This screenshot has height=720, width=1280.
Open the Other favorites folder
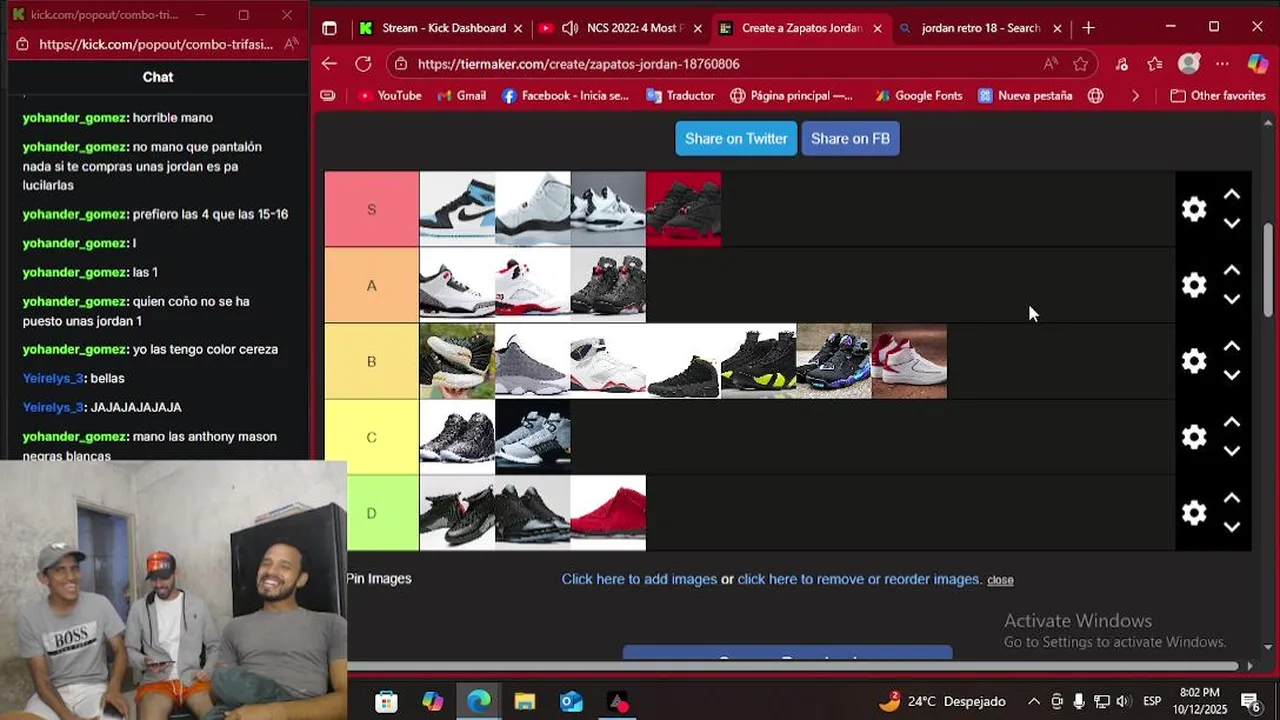[1218, 96]
